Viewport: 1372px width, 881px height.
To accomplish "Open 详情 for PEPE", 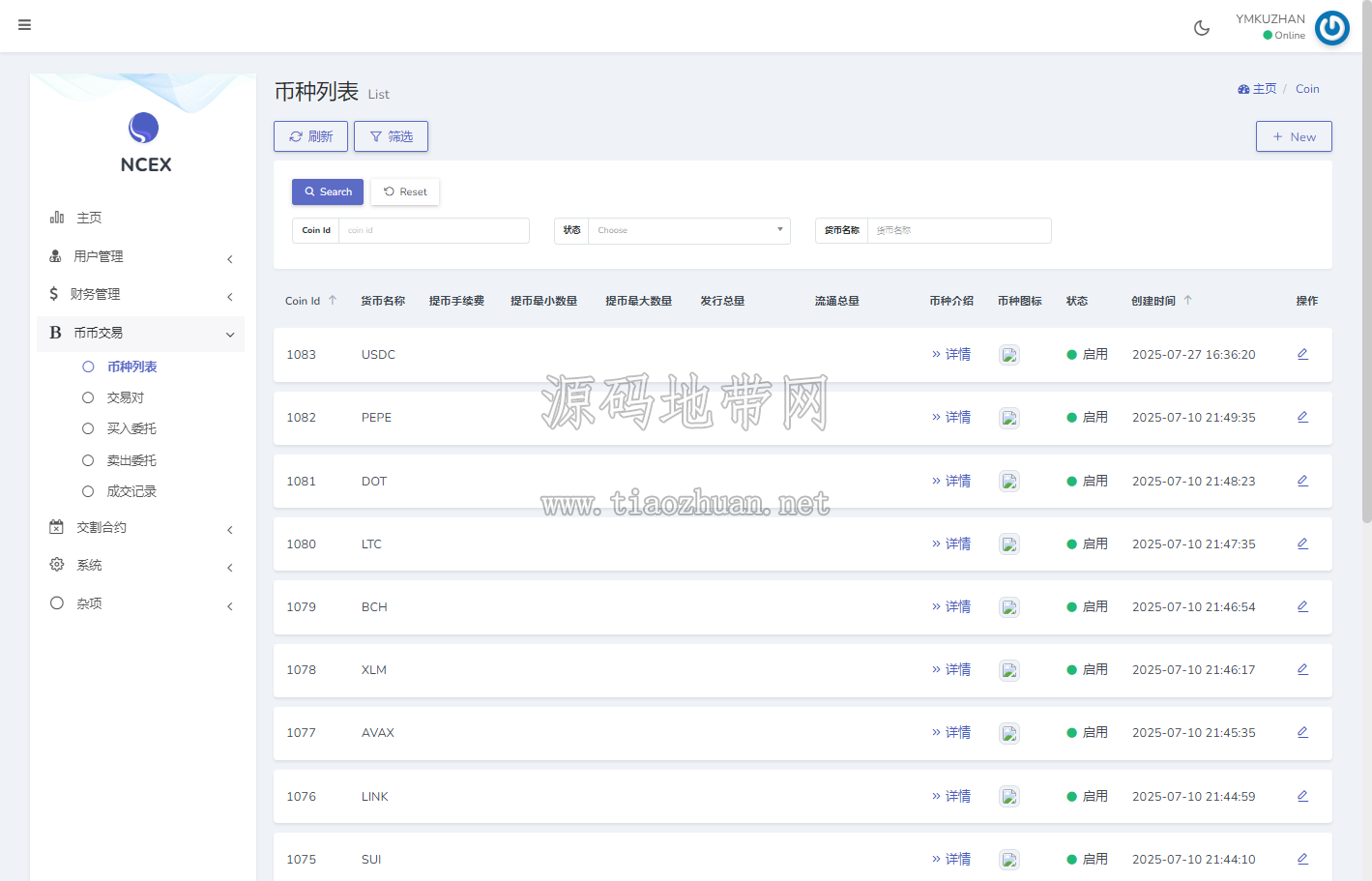I will pos(951,417).
